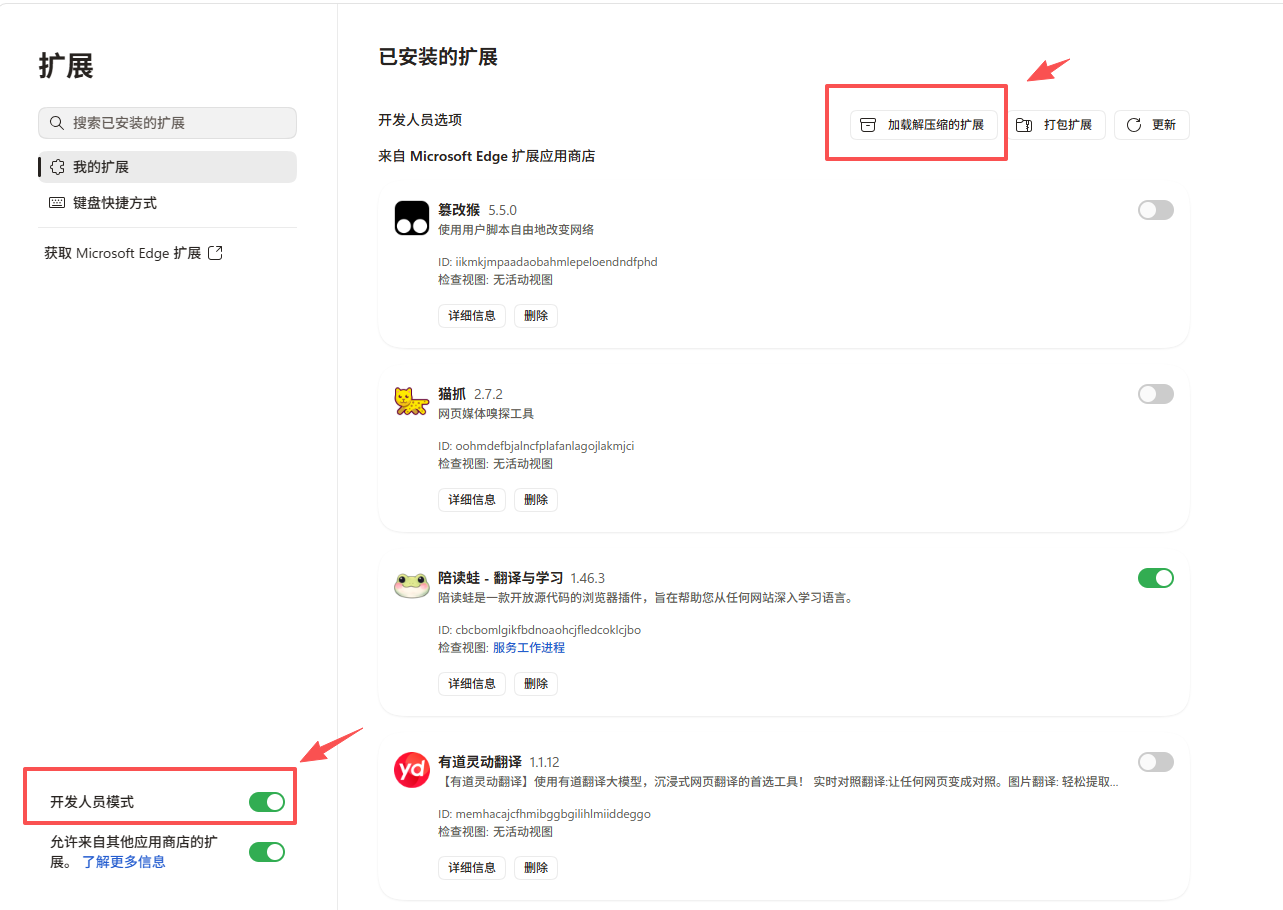The image size is (1283, 910).
Task: Click the 使用用户脚本自由地改变网络 description
Action: click(516, 230)
